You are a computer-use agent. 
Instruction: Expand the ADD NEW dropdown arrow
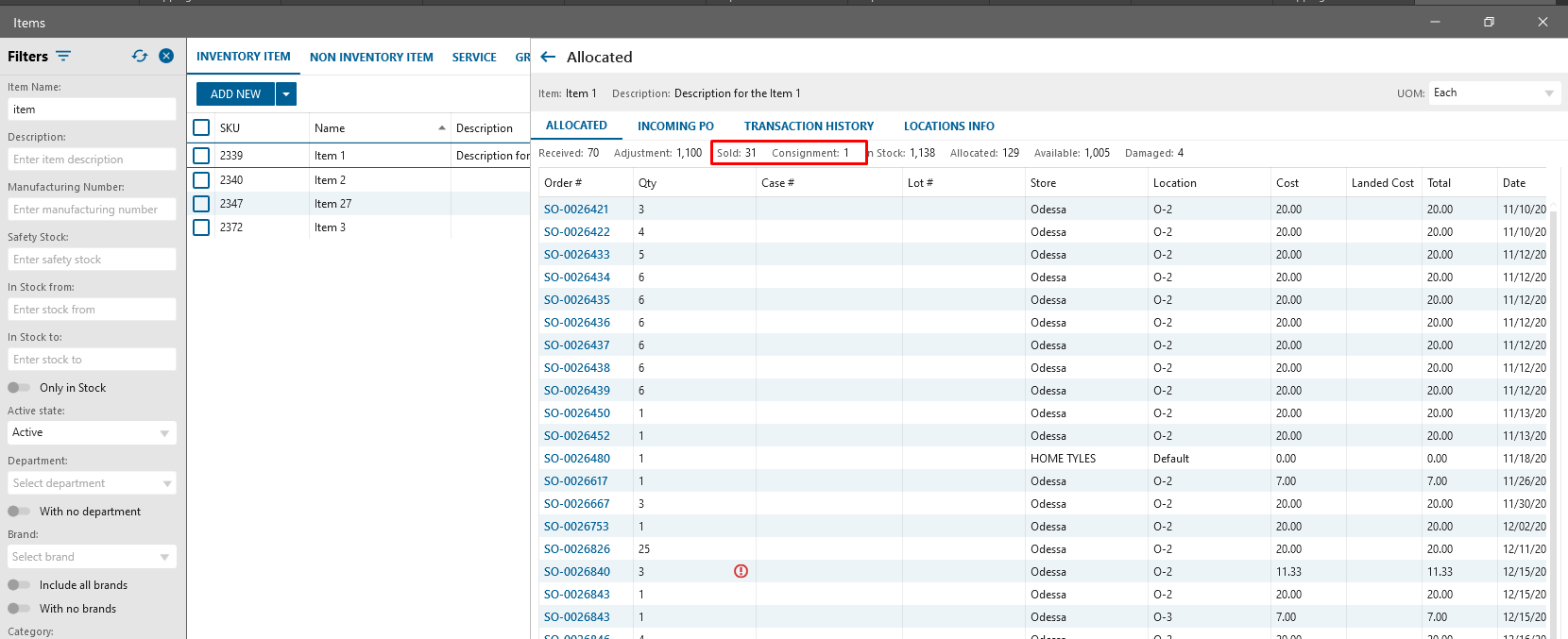[286, 94]
